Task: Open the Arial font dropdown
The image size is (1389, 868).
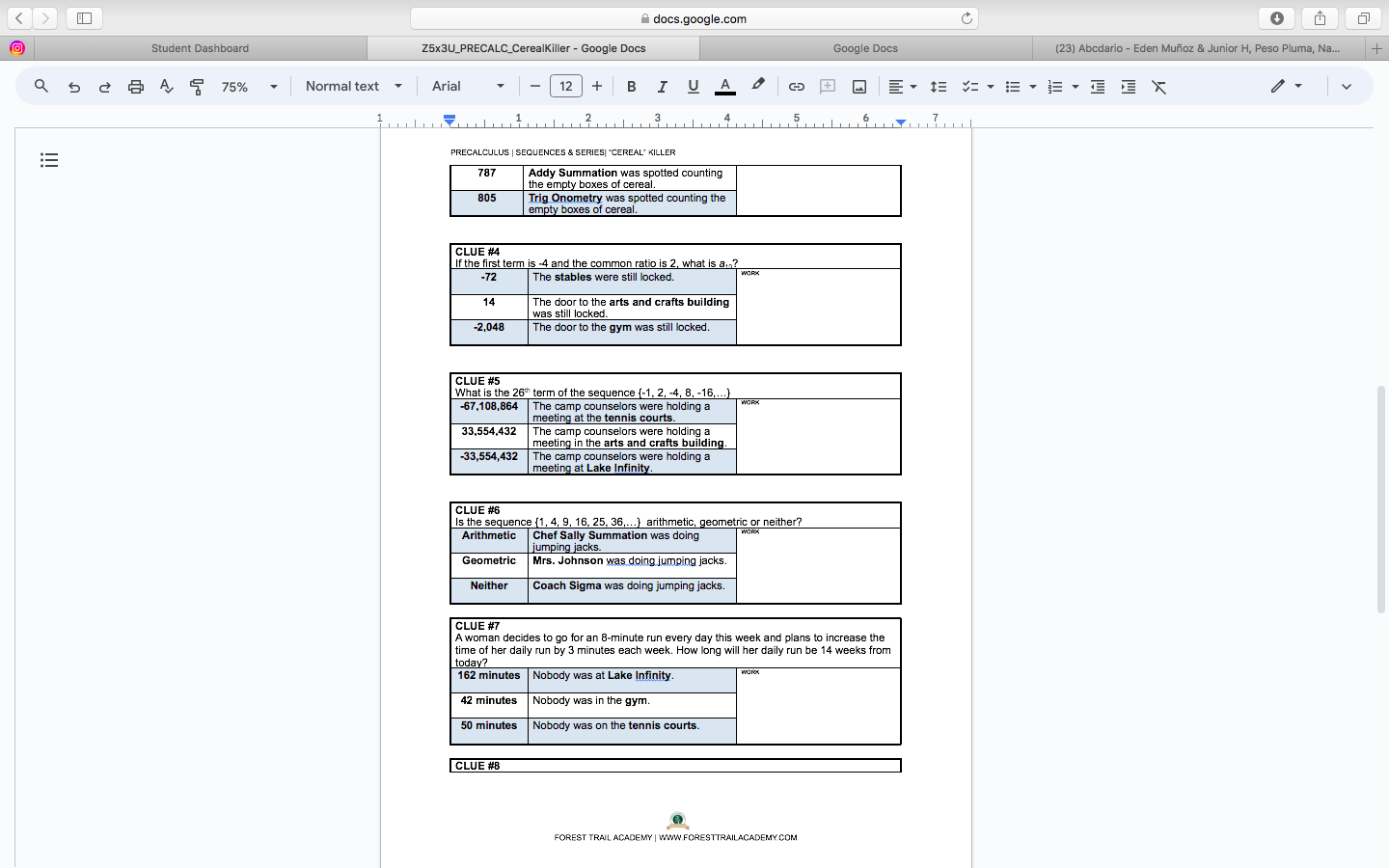Action: [467, 86]
